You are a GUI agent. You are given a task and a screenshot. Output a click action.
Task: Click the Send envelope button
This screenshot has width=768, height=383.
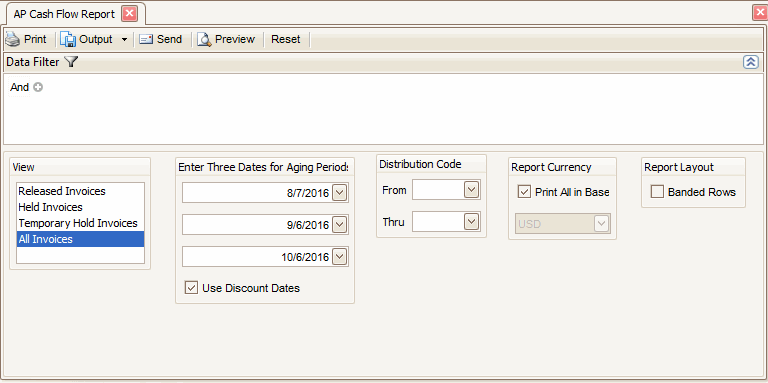[161, 39]
